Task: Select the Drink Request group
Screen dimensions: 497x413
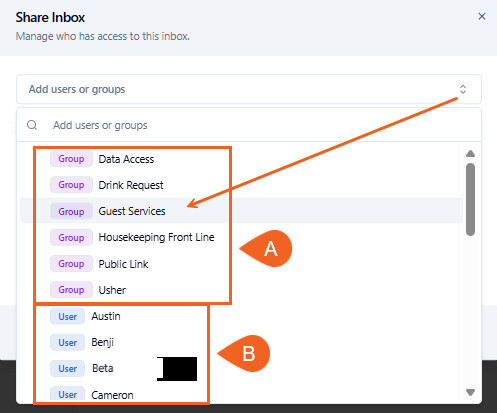Action: tap(241, 185)
